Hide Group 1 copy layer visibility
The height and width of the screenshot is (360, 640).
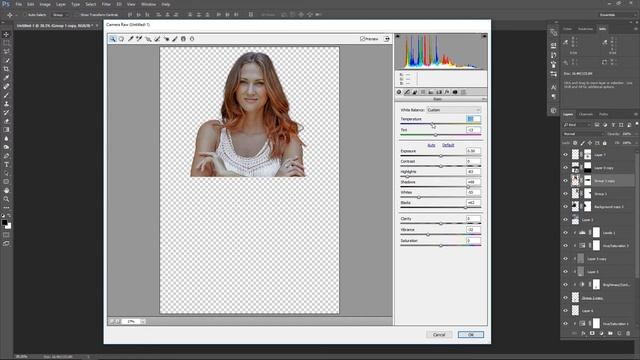tap(565, 180)
